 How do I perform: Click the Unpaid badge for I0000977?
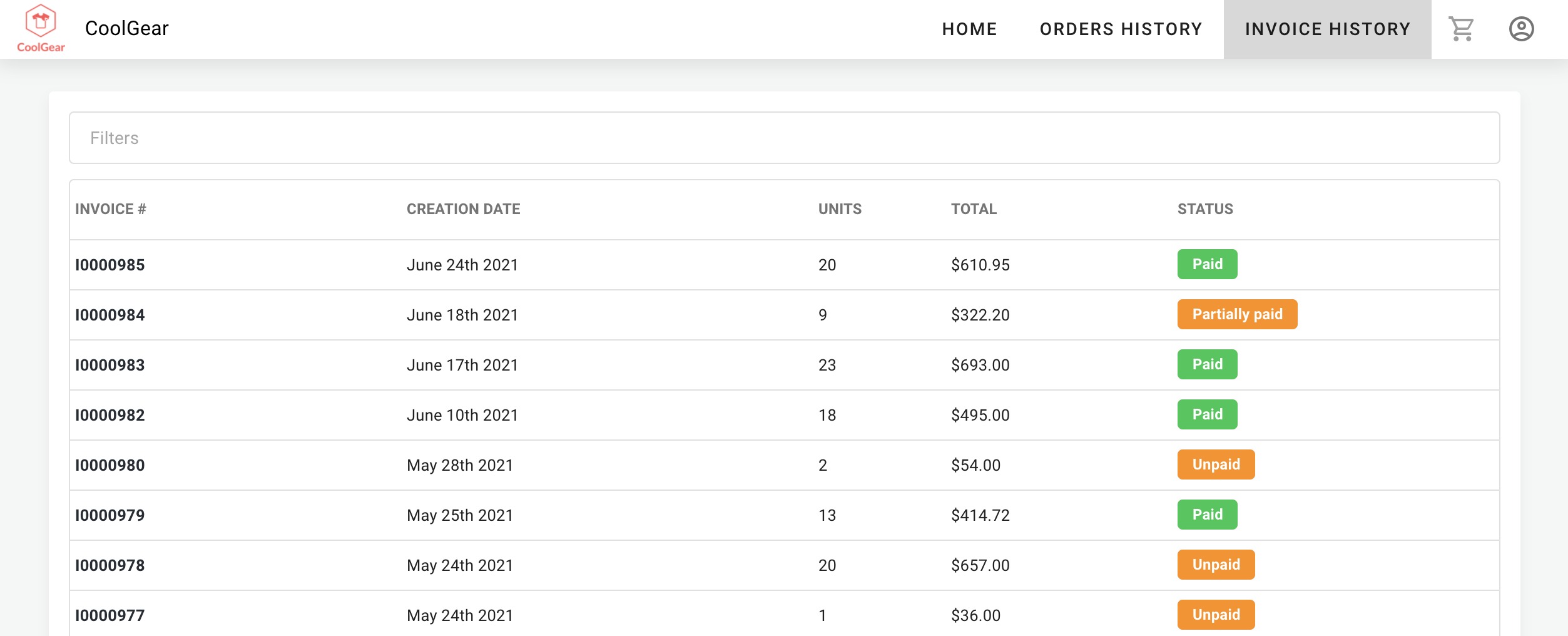1216,615
